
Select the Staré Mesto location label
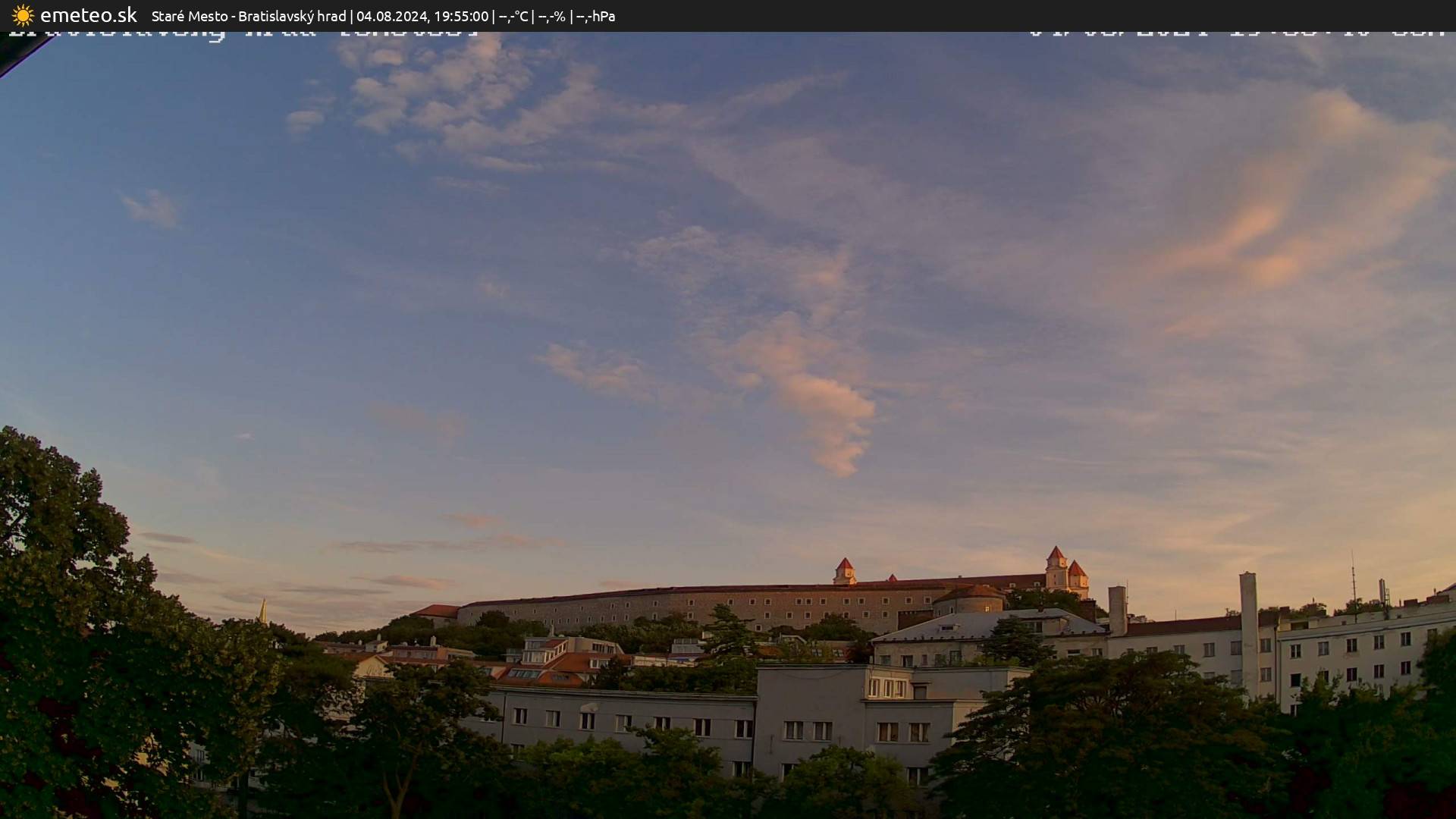pyautogui.click(x=188, y=15)
